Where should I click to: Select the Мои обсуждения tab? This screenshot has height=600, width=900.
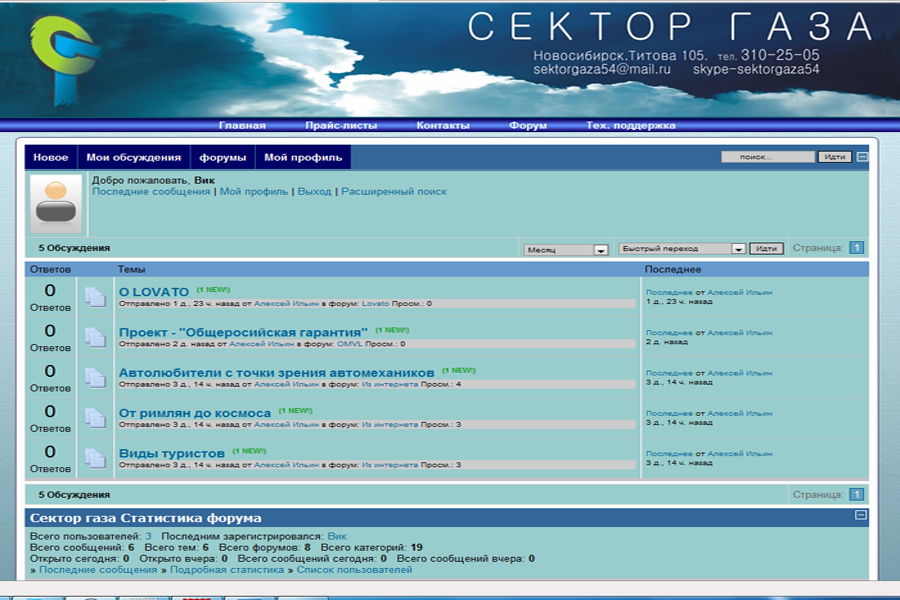134,158
